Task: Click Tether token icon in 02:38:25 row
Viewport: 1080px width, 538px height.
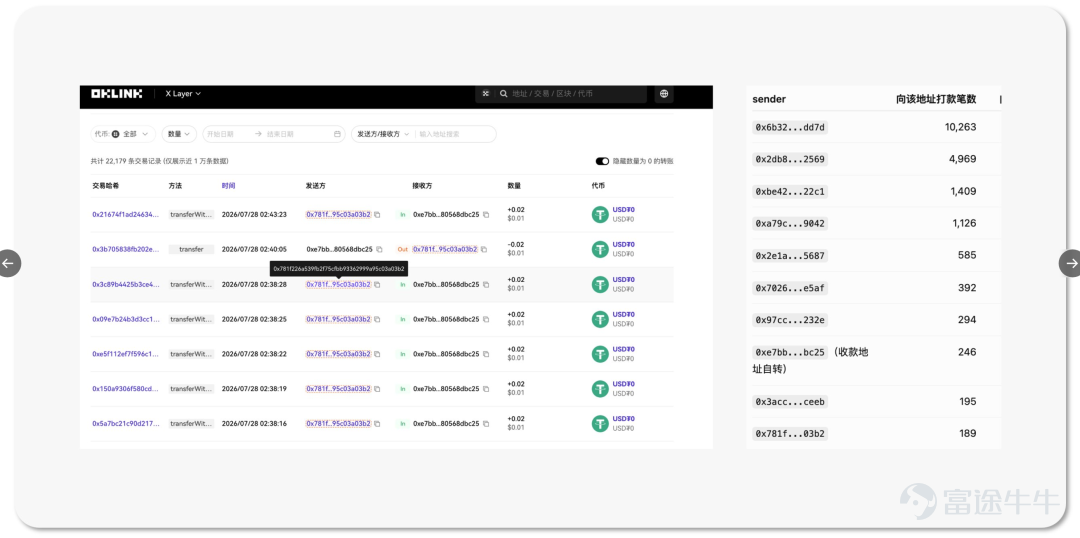Action: (600, 320)
